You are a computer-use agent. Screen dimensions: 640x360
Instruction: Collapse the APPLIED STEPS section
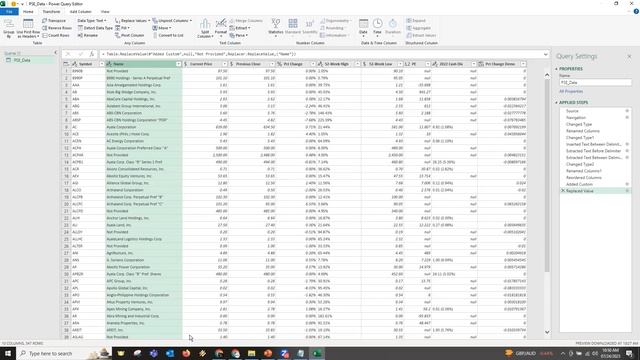pos(556,102)
